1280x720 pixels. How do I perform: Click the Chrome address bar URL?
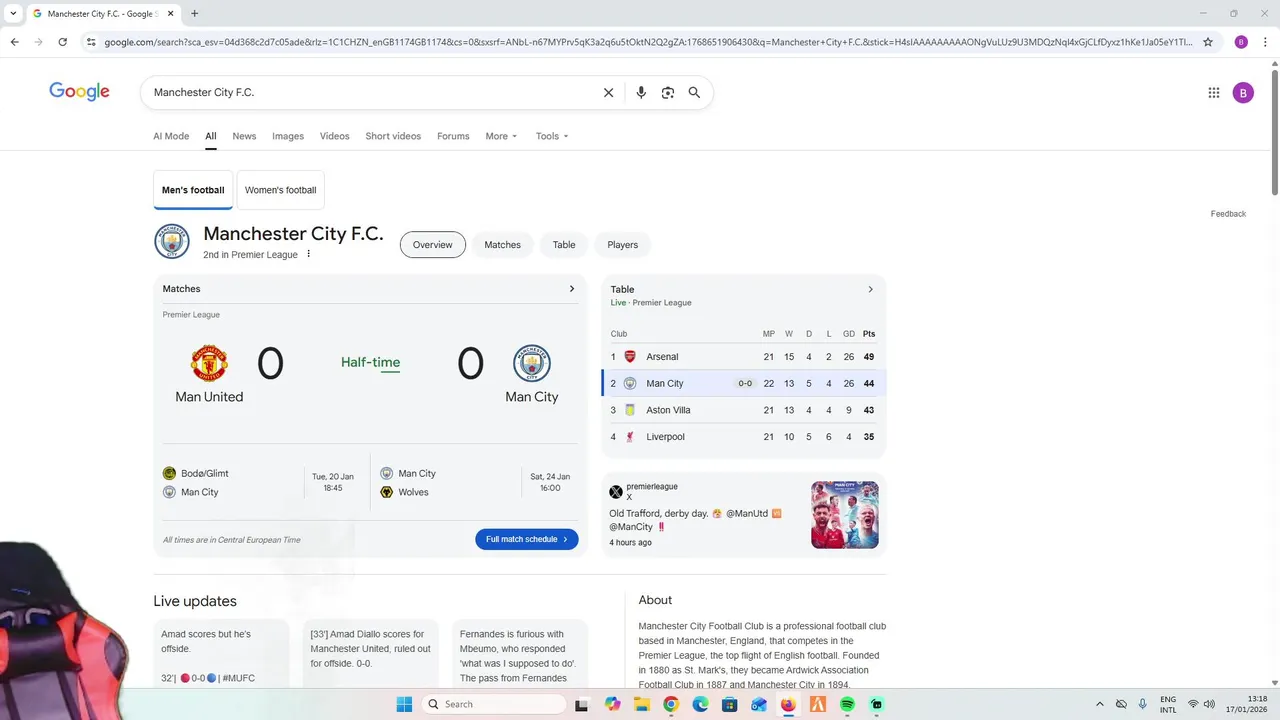(648, 42)
